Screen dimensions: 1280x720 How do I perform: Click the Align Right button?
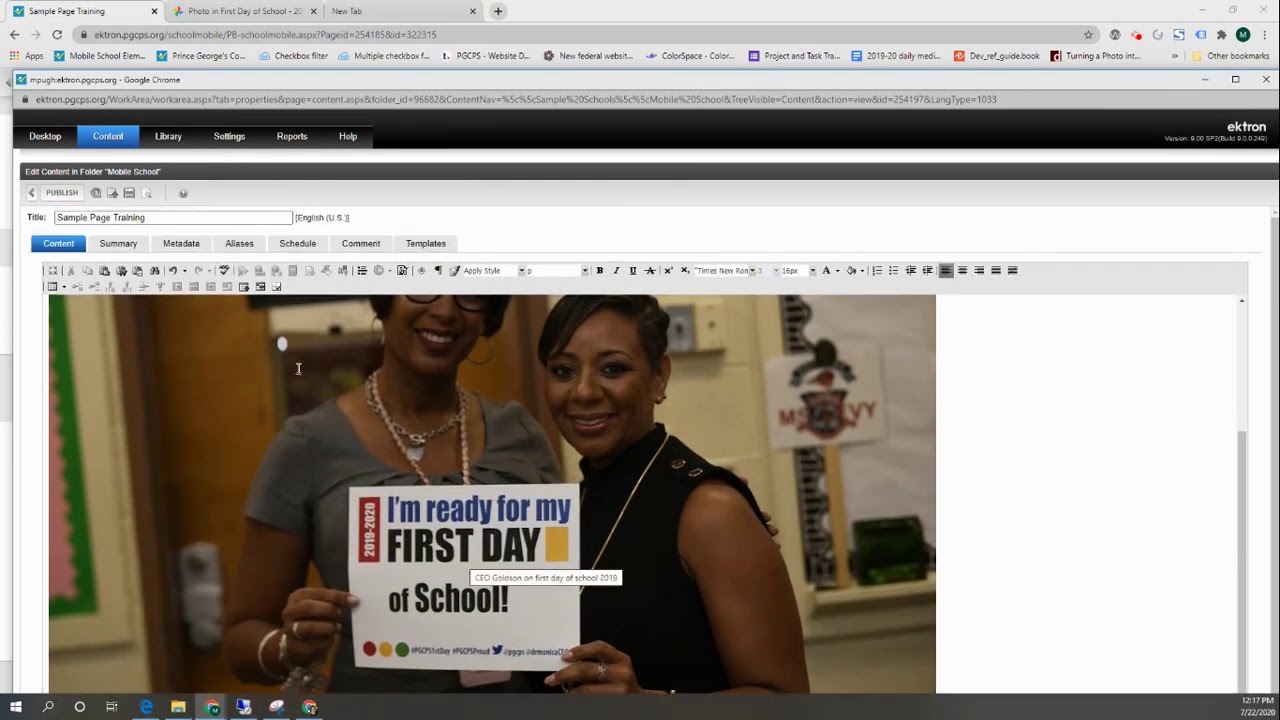click(x=979, y=270)
